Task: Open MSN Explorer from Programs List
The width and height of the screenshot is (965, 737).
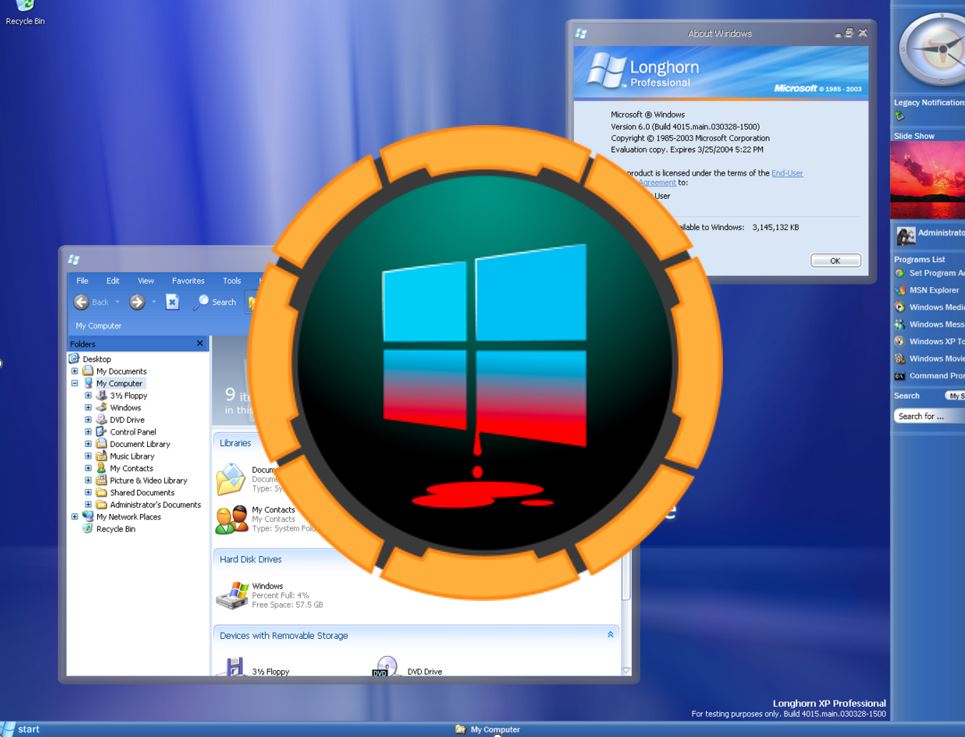Action: pyautogui.click(x=933, y=290)
